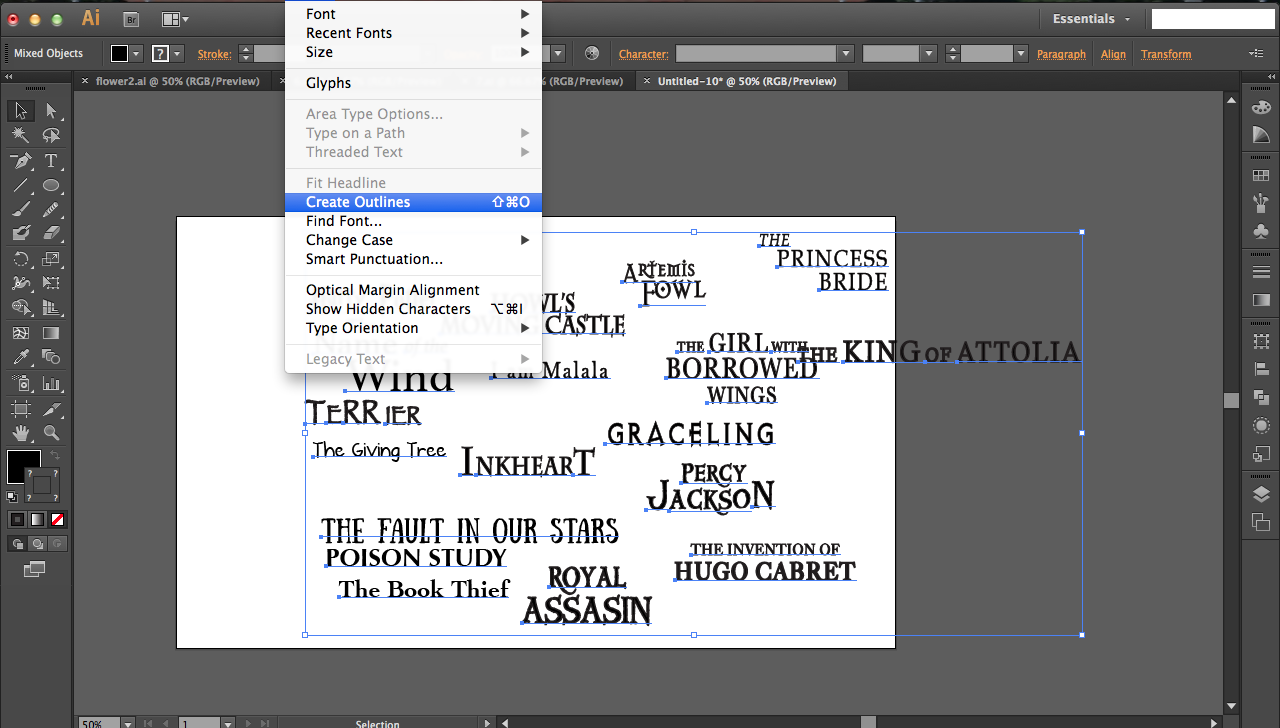Select the Ellipse tool
Screen dimensions: 1280x728
tap(51, 185)
